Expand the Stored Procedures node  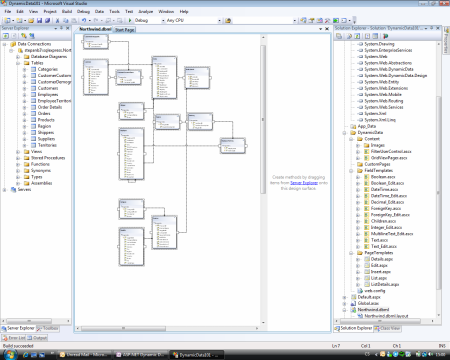click(18, 158)
